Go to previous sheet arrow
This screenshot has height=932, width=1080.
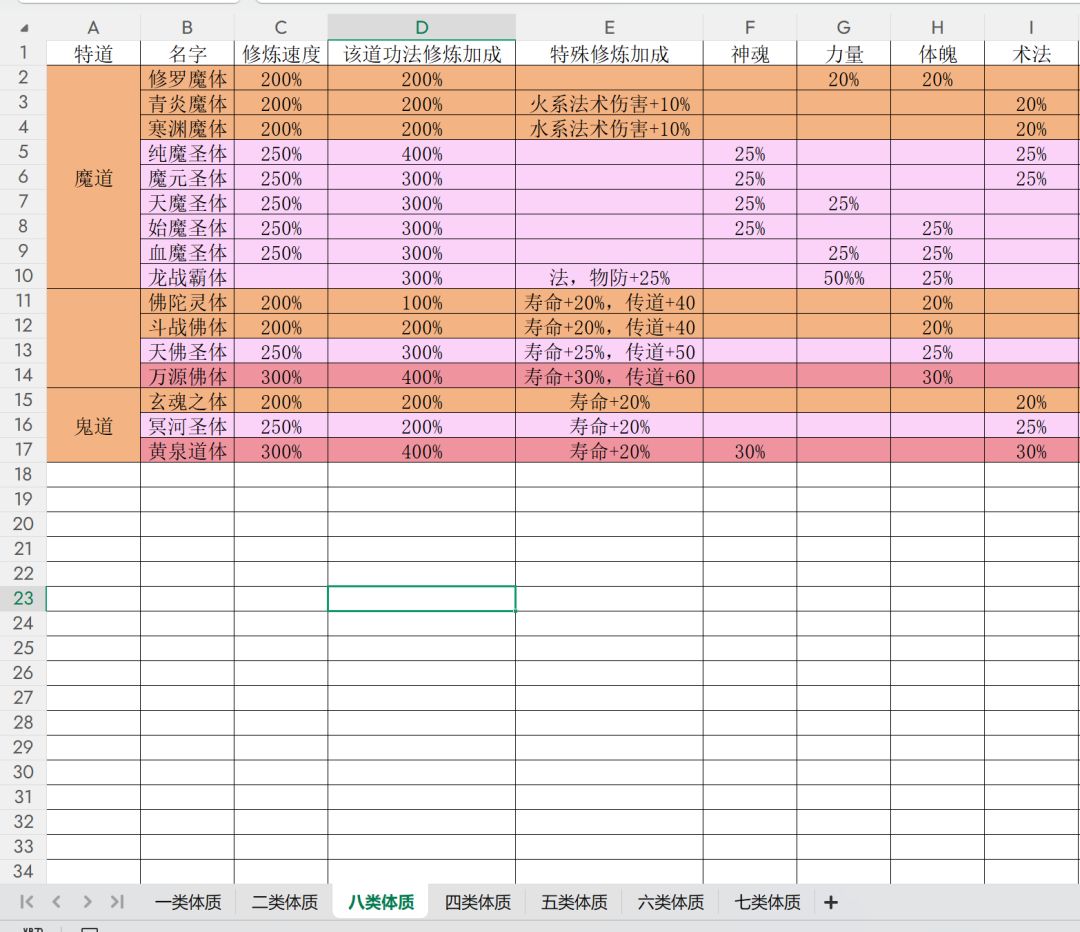[56, 902]
